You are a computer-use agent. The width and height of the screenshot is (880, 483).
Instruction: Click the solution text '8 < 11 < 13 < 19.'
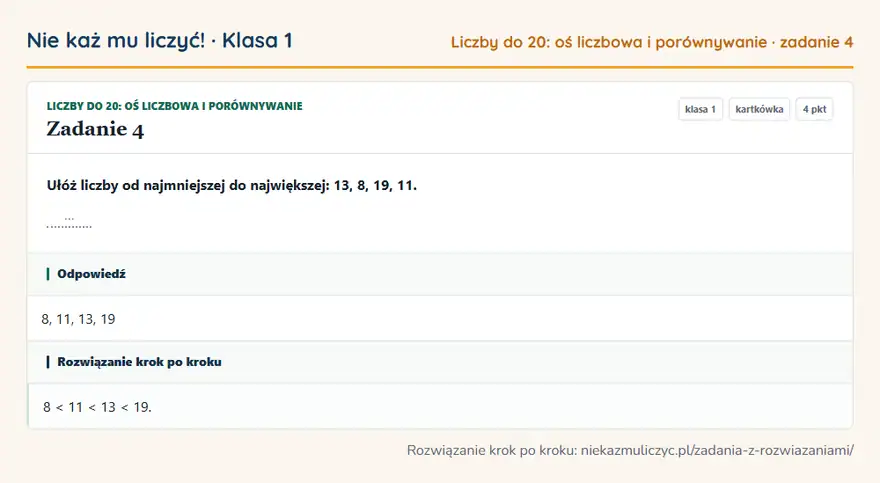click(97, 407)
